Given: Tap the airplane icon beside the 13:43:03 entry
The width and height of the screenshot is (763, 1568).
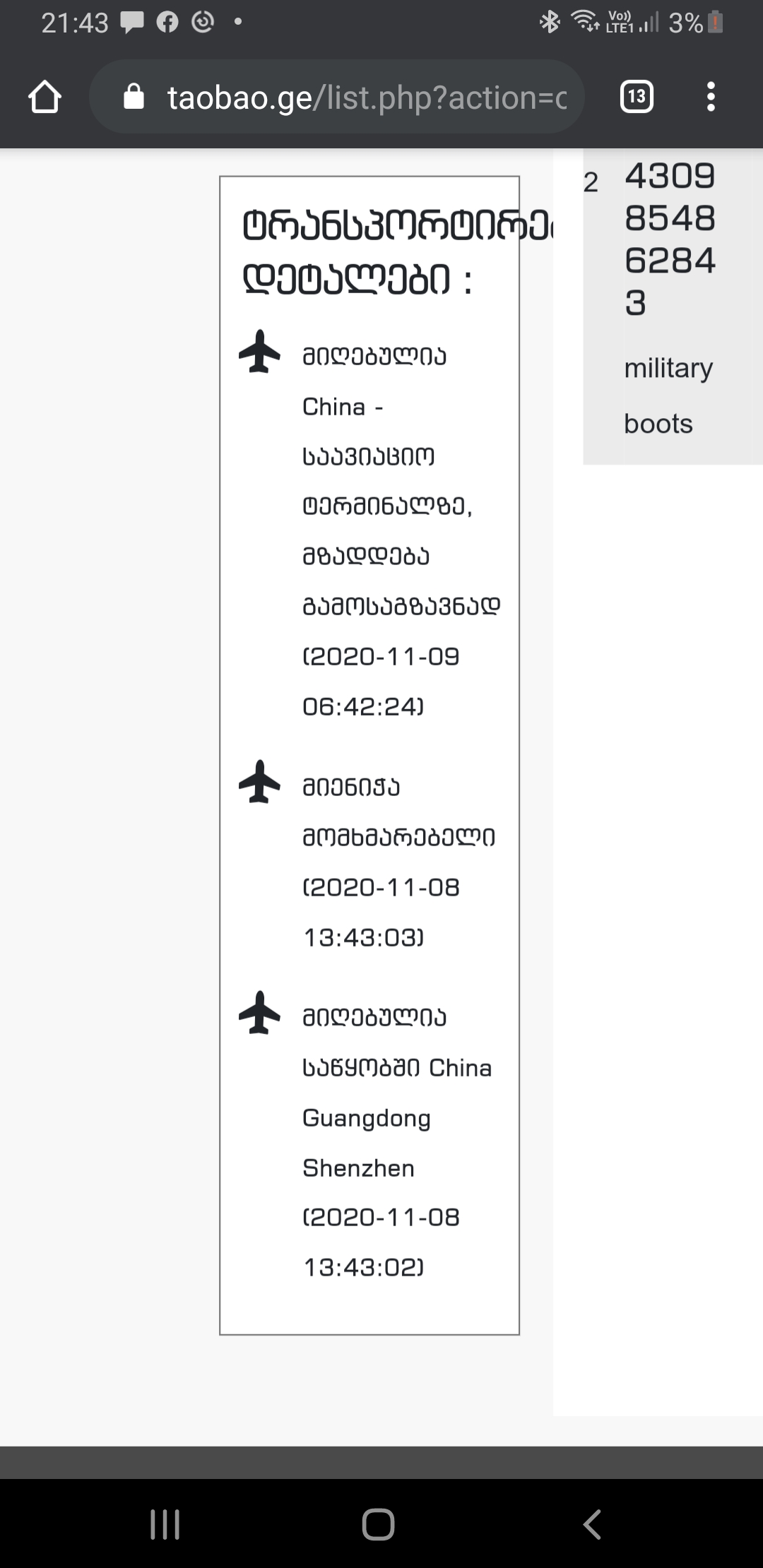Looking at the screenshot, I should [260, 781].
